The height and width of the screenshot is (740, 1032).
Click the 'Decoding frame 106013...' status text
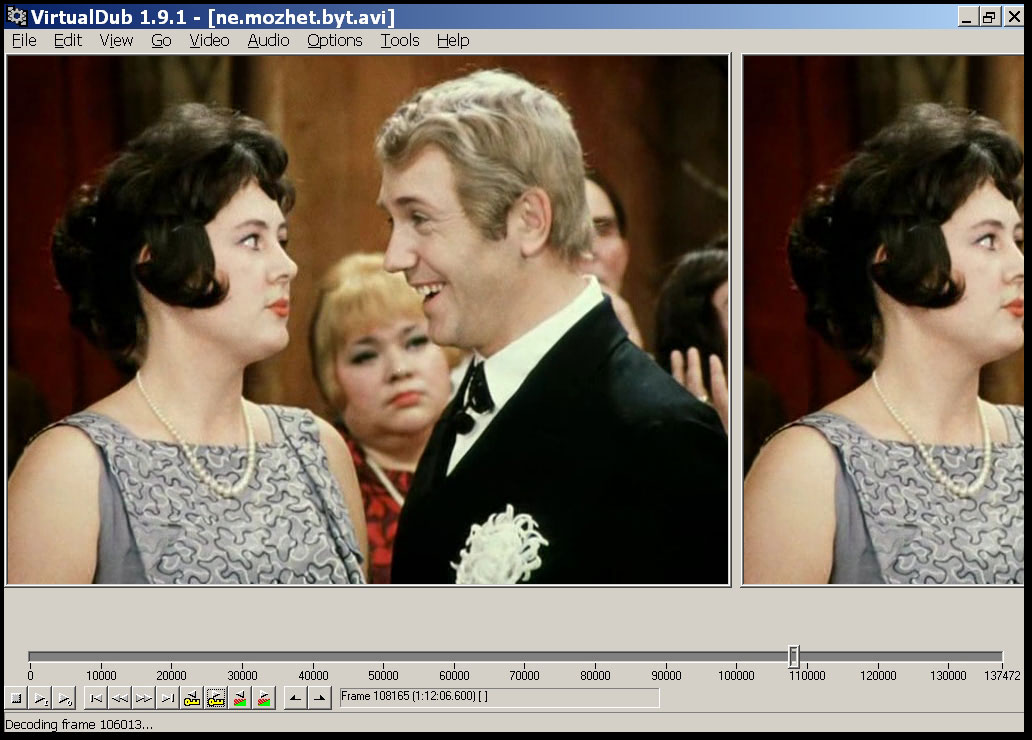point(79,724)
